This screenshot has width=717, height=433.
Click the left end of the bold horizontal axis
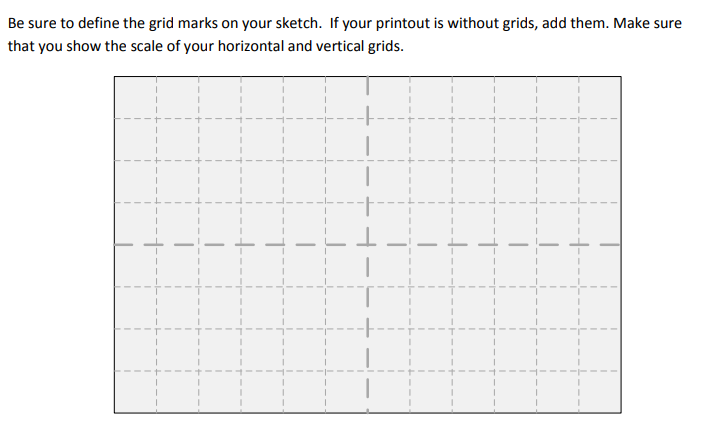(x=118, y=244)
